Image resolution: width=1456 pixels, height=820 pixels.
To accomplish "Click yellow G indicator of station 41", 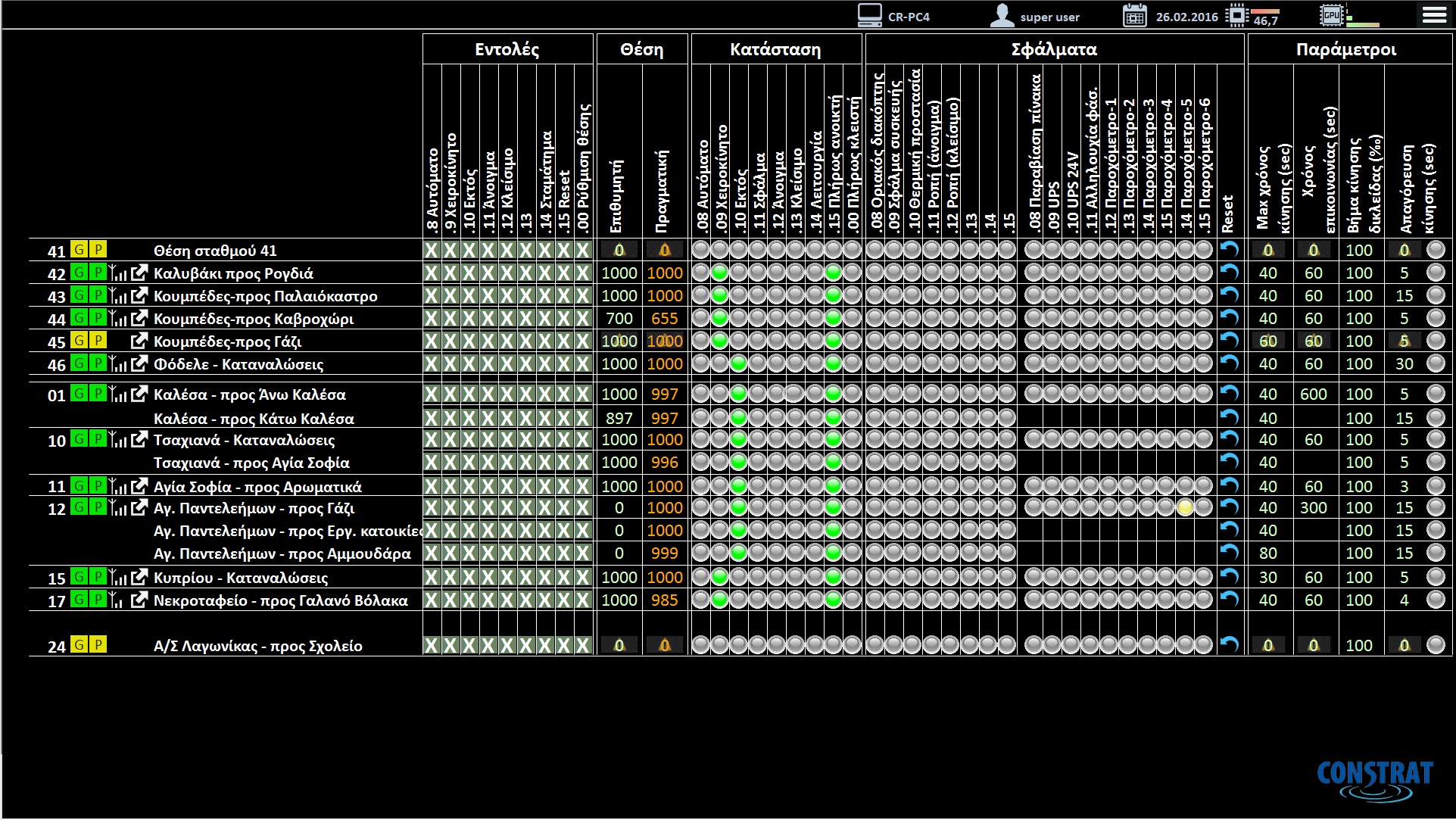I will (79, 249).
